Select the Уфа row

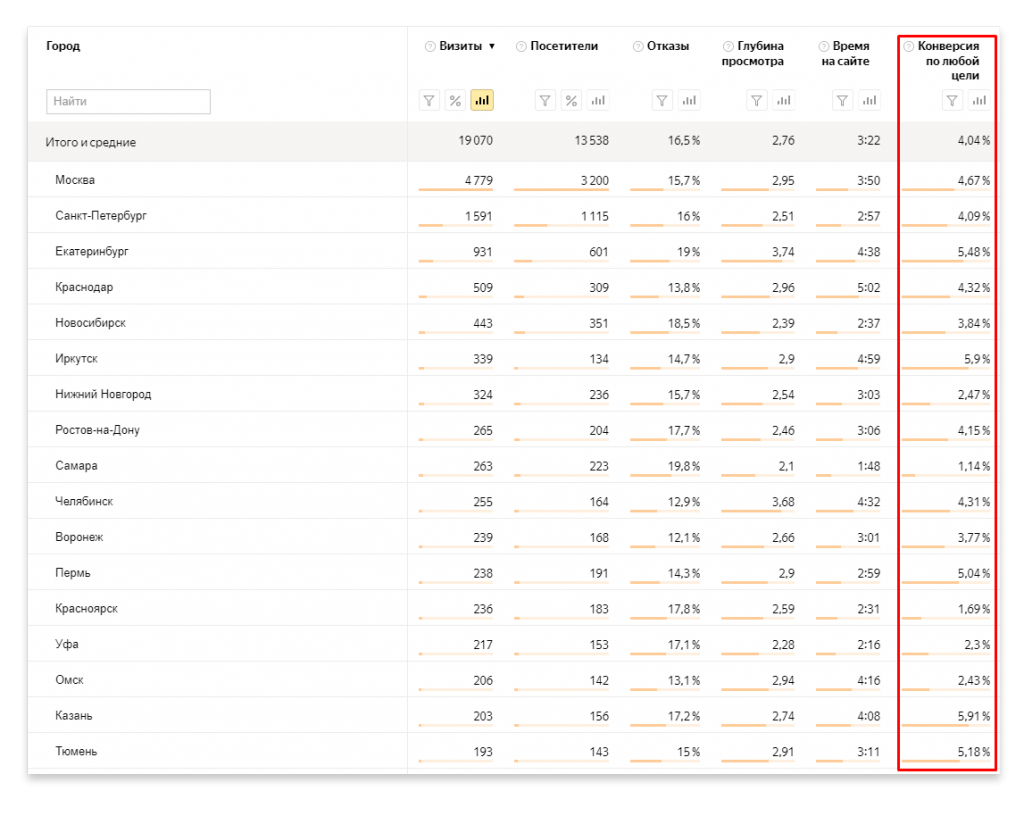pos(513,644)
